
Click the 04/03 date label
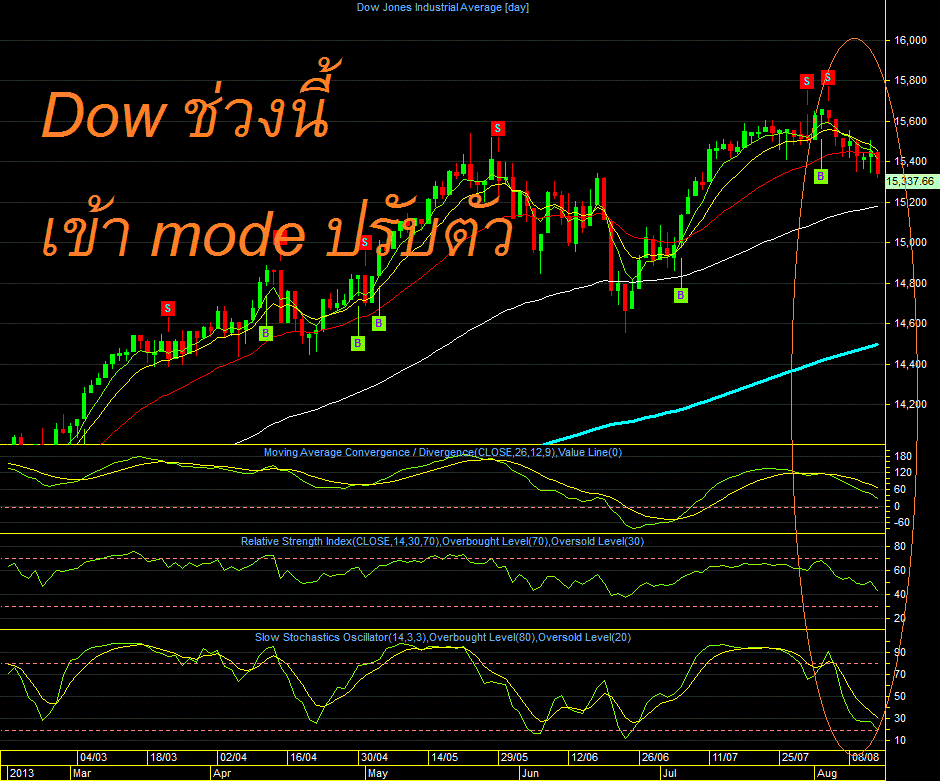[x=94, y=757]
